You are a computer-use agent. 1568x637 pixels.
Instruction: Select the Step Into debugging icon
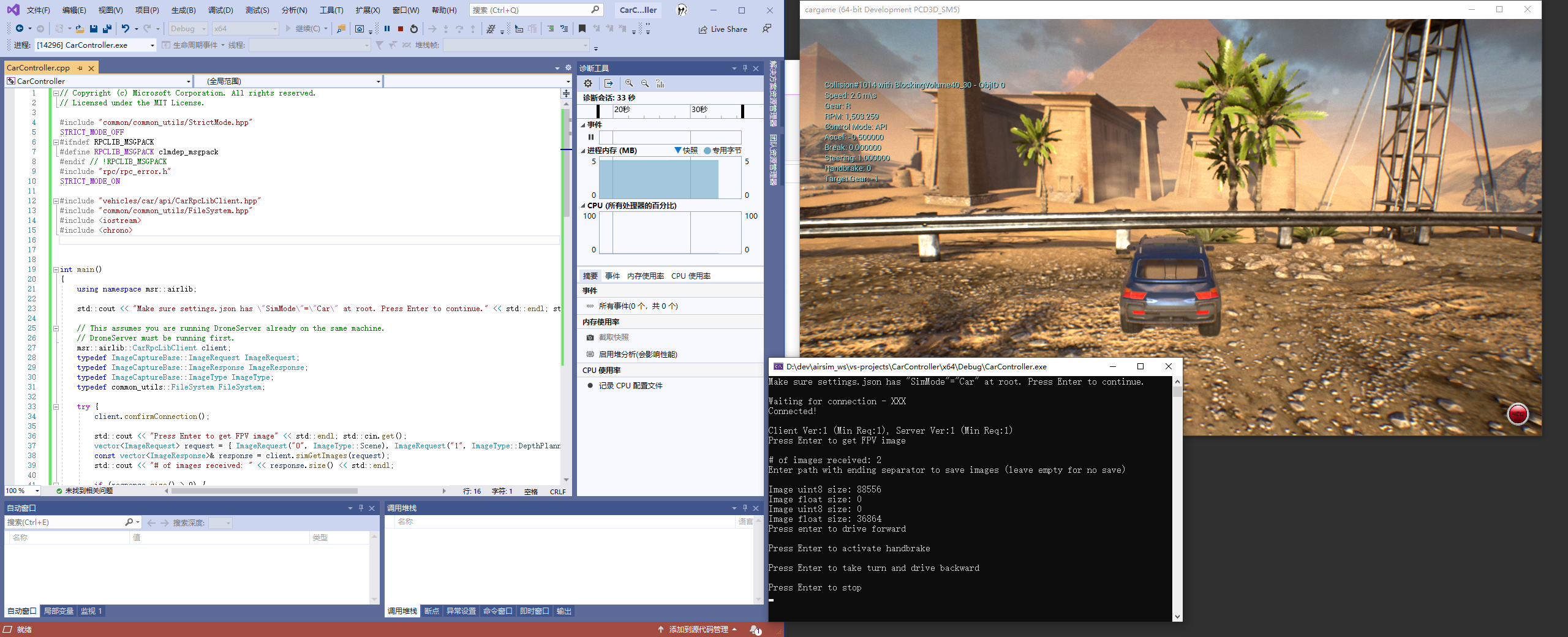446,28
